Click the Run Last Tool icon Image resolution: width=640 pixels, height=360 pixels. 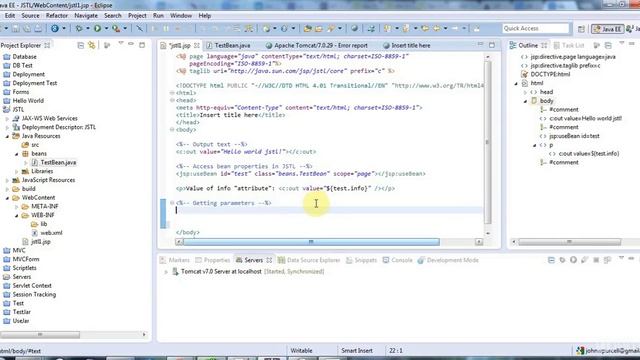pyautogui.click(x=116, y=29)
